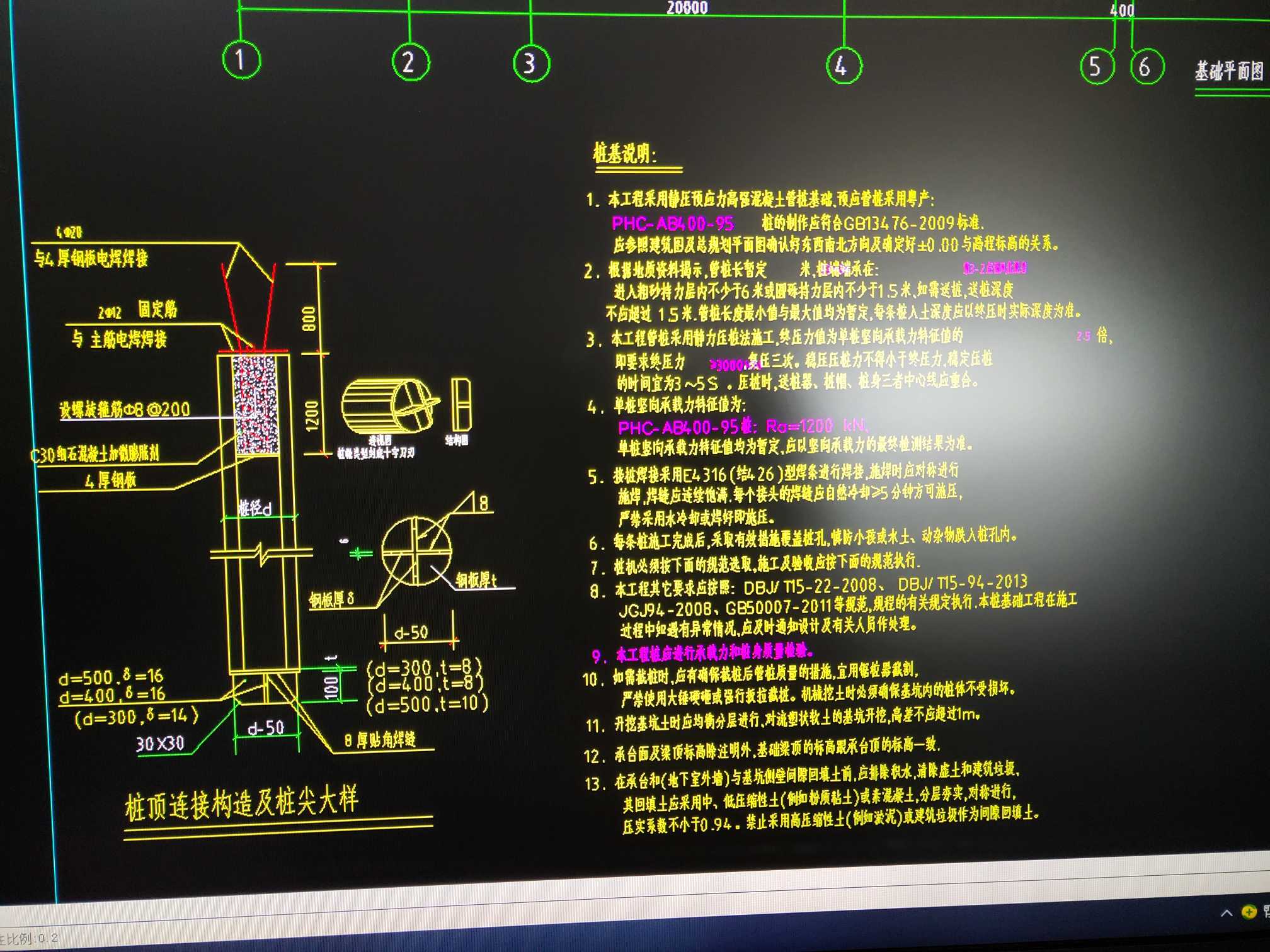Click the 'DBJ/T15-22-2008' code reference
The width and height of the screenshot is (1270, 952).
tap(810, 587)
